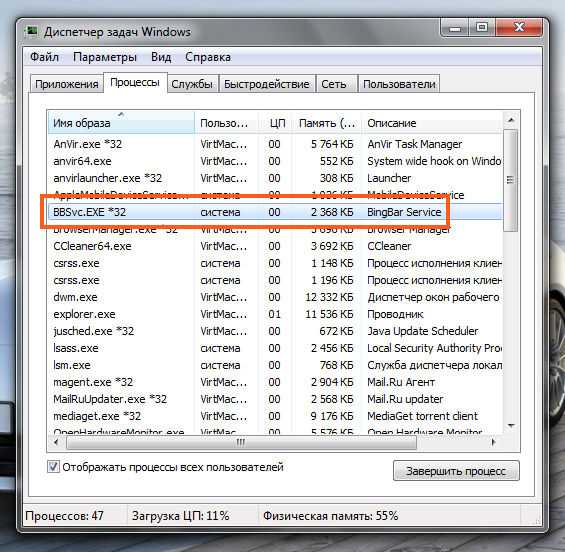
Task: Maximize the Task Manager window
Action: coord(482,28)
